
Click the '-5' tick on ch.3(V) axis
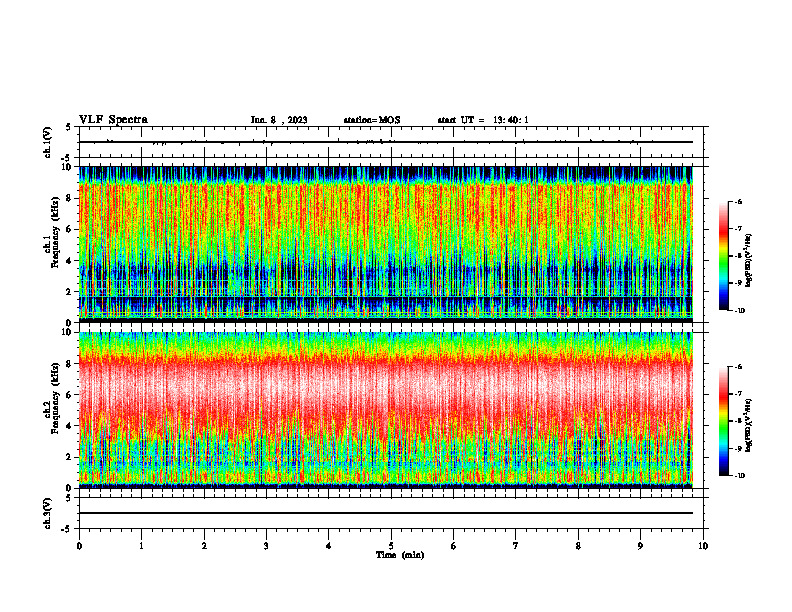(67, 529)
